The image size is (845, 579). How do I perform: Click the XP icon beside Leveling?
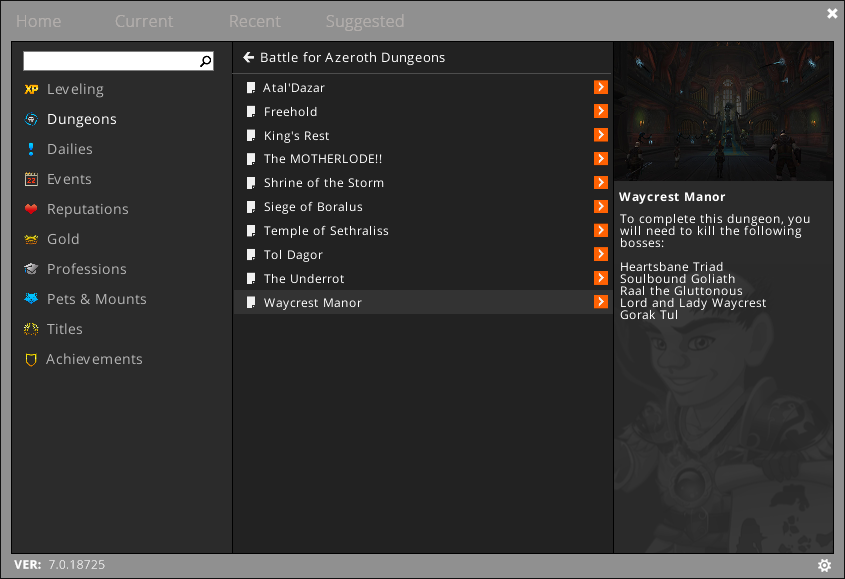[x=31, y=89]
